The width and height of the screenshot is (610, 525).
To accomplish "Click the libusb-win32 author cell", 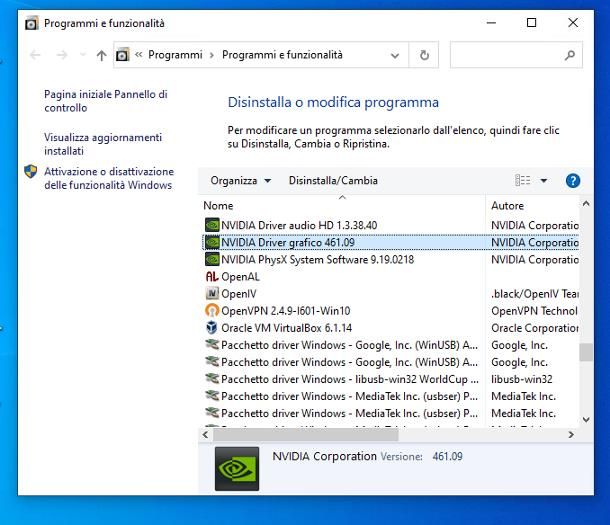I will 522,379.
